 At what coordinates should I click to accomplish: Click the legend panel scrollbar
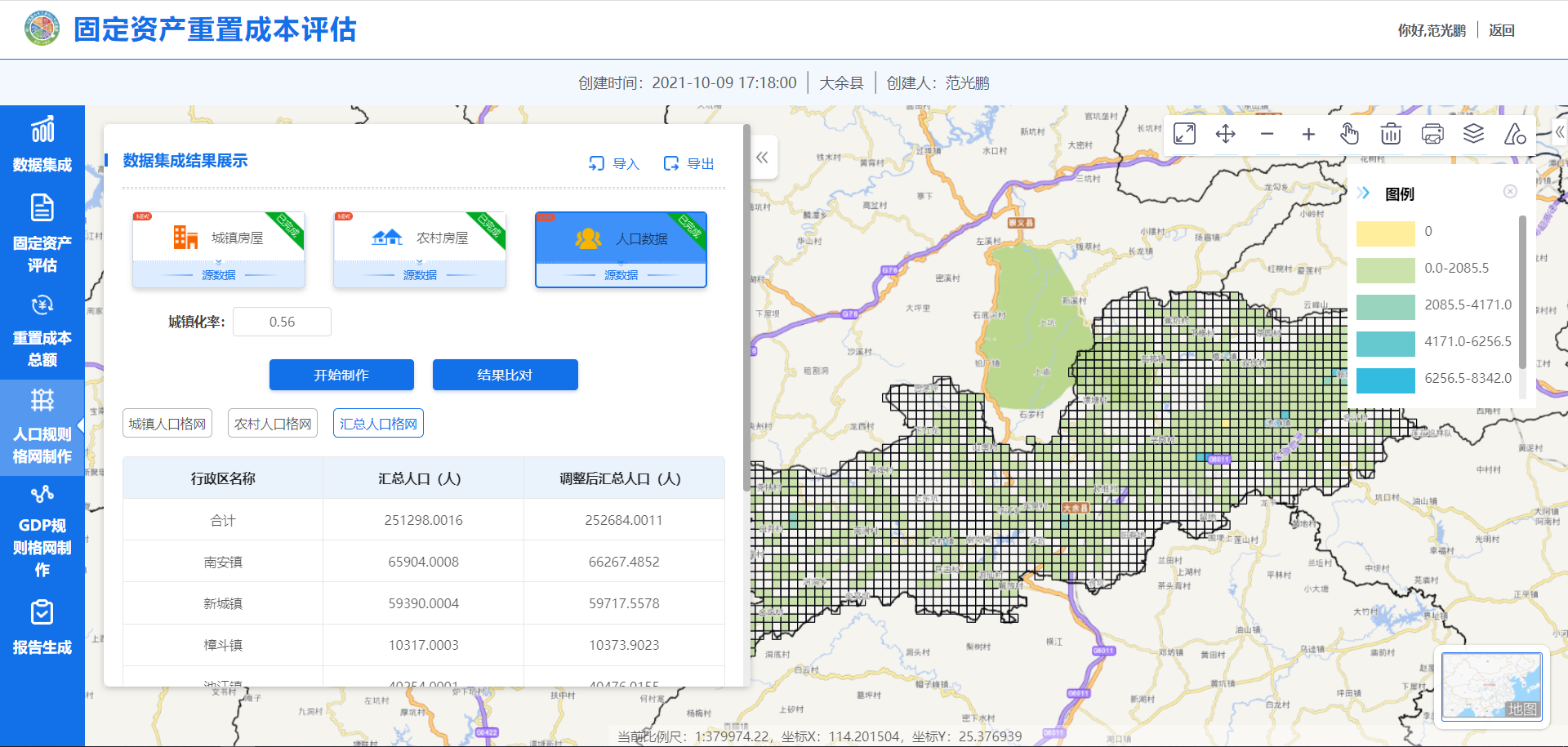(x=1522, y=292)
